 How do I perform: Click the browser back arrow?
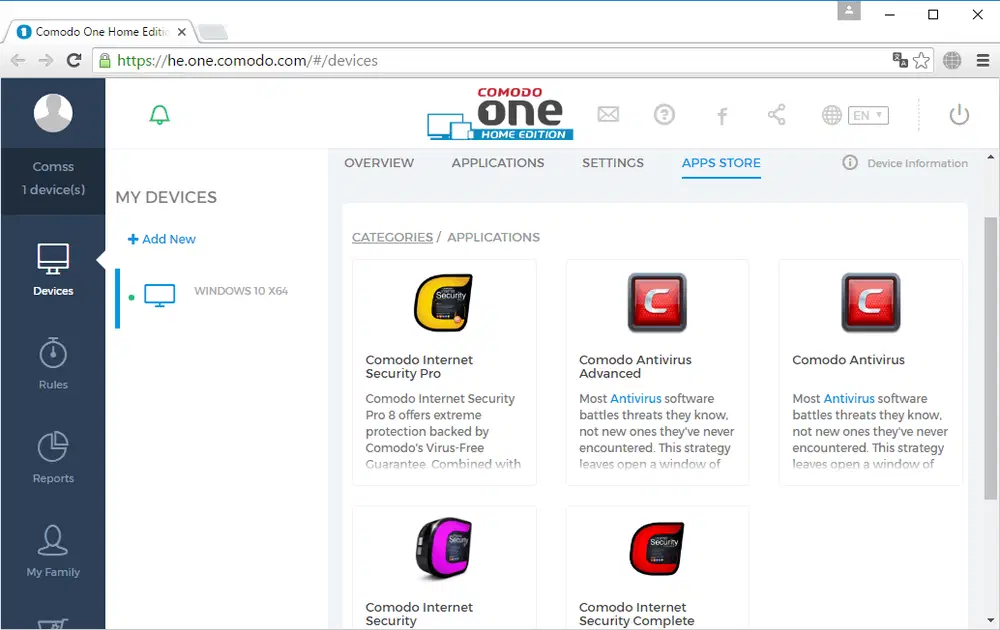(x=18, y=61)
